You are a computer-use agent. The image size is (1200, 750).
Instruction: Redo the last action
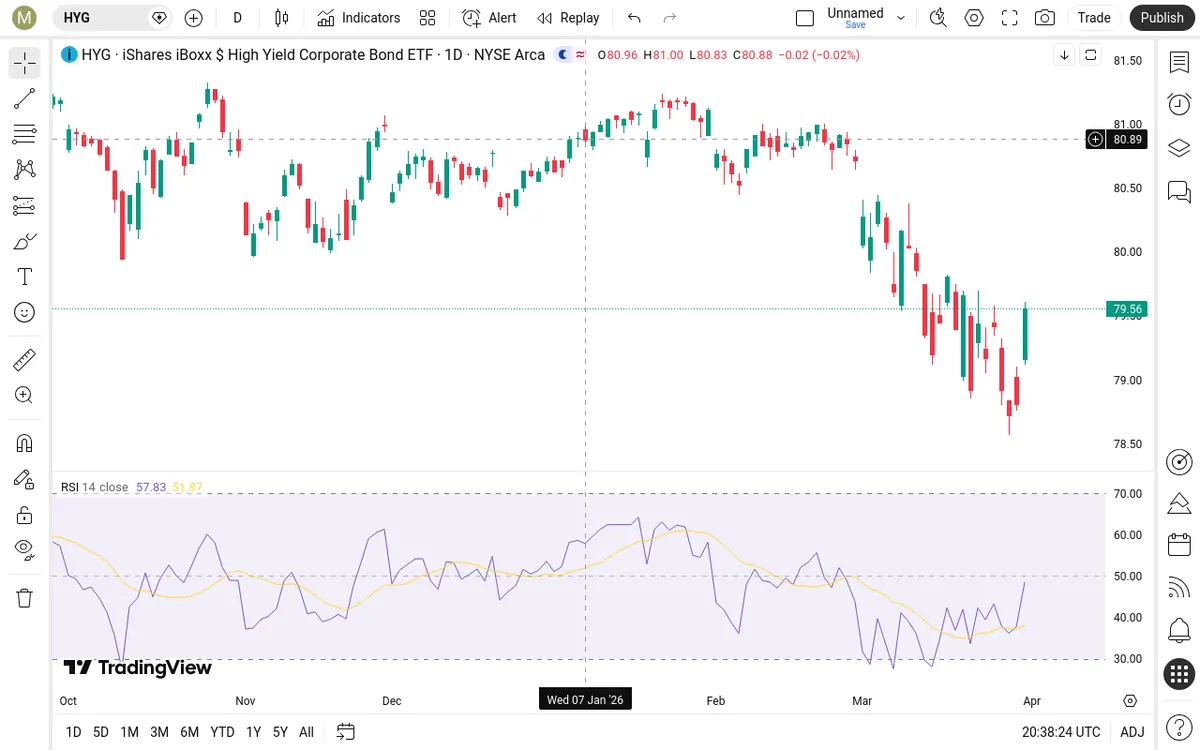click(x=670, y=18)
